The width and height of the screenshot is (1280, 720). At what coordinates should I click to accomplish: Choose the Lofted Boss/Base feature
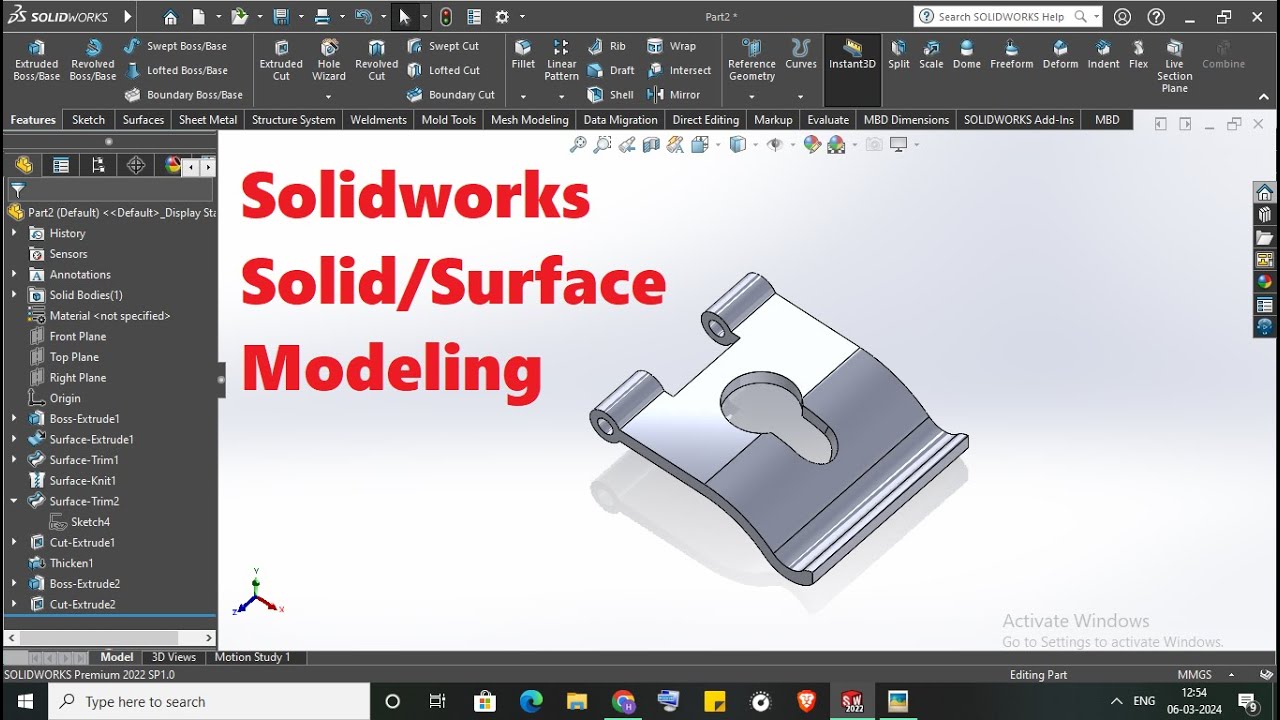pos(176,70)
